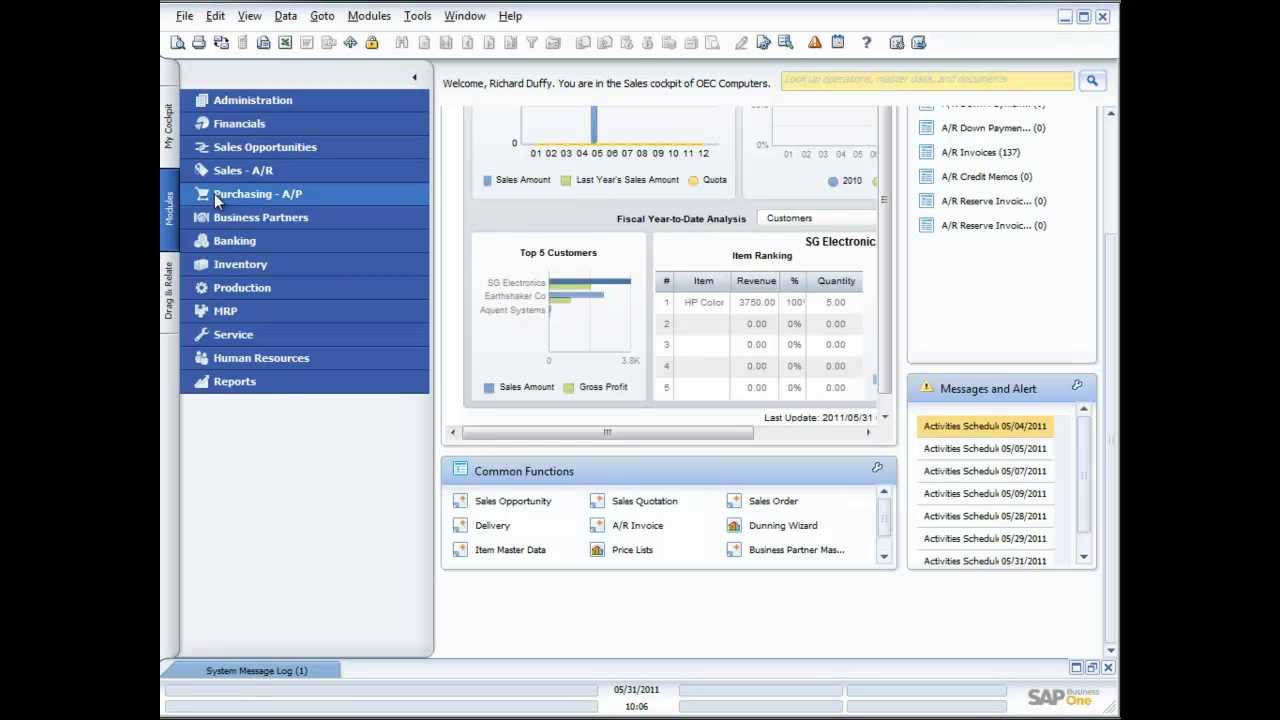Open the Calendar toolbar icon
Image resolution: width=1280 pixels, height=720 pixels.
(x=837, y=42)
